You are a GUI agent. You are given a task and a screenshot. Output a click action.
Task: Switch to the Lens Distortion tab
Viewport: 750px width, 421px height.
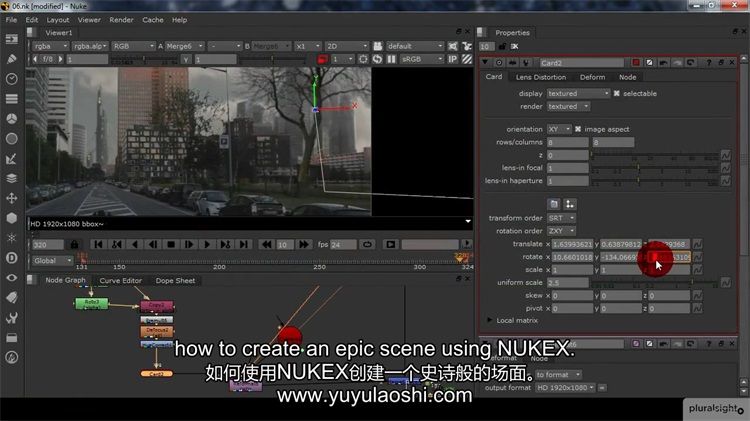[x=540, y=77]
